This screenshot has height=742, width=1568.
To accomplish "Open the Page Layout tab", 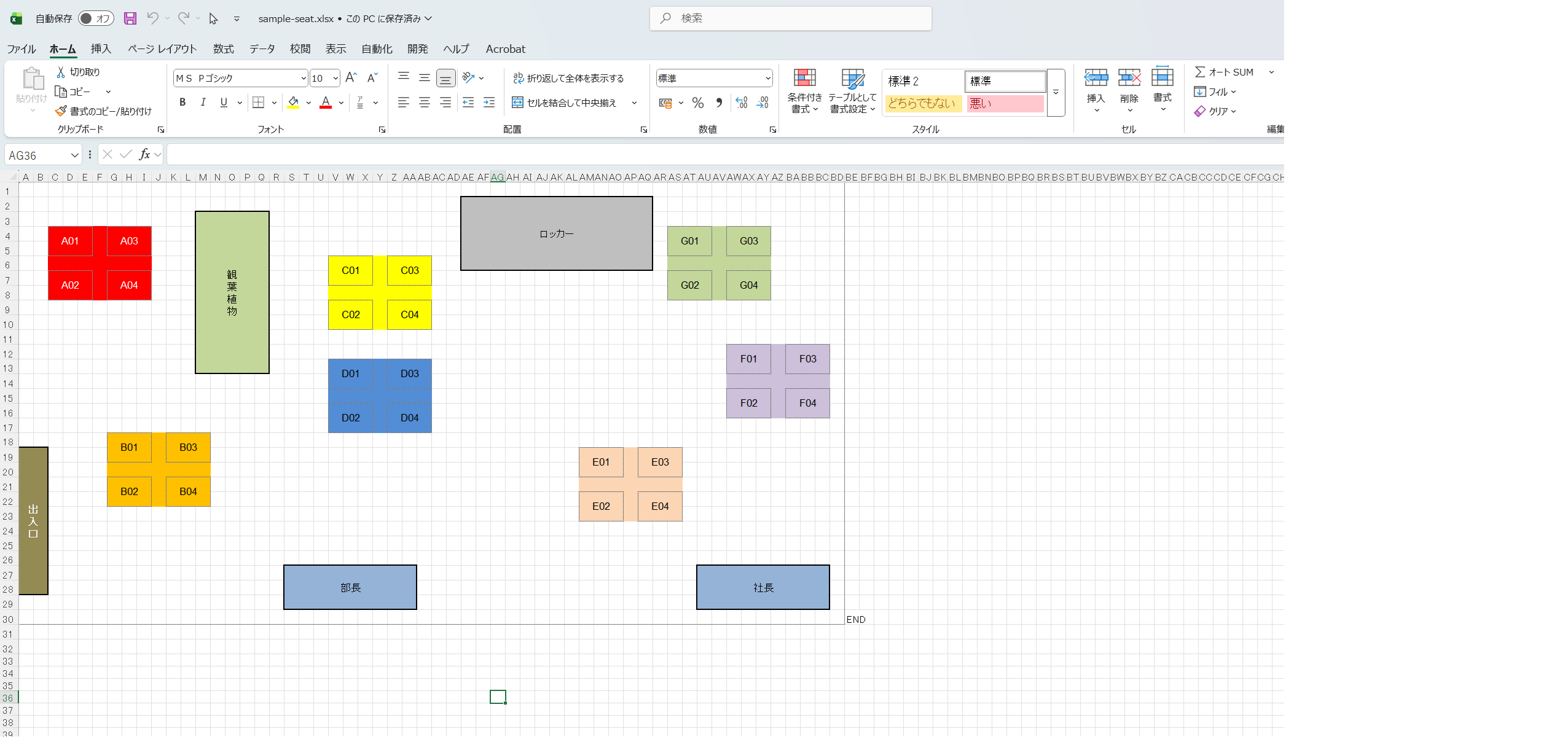I will click(x=162, y=49).
